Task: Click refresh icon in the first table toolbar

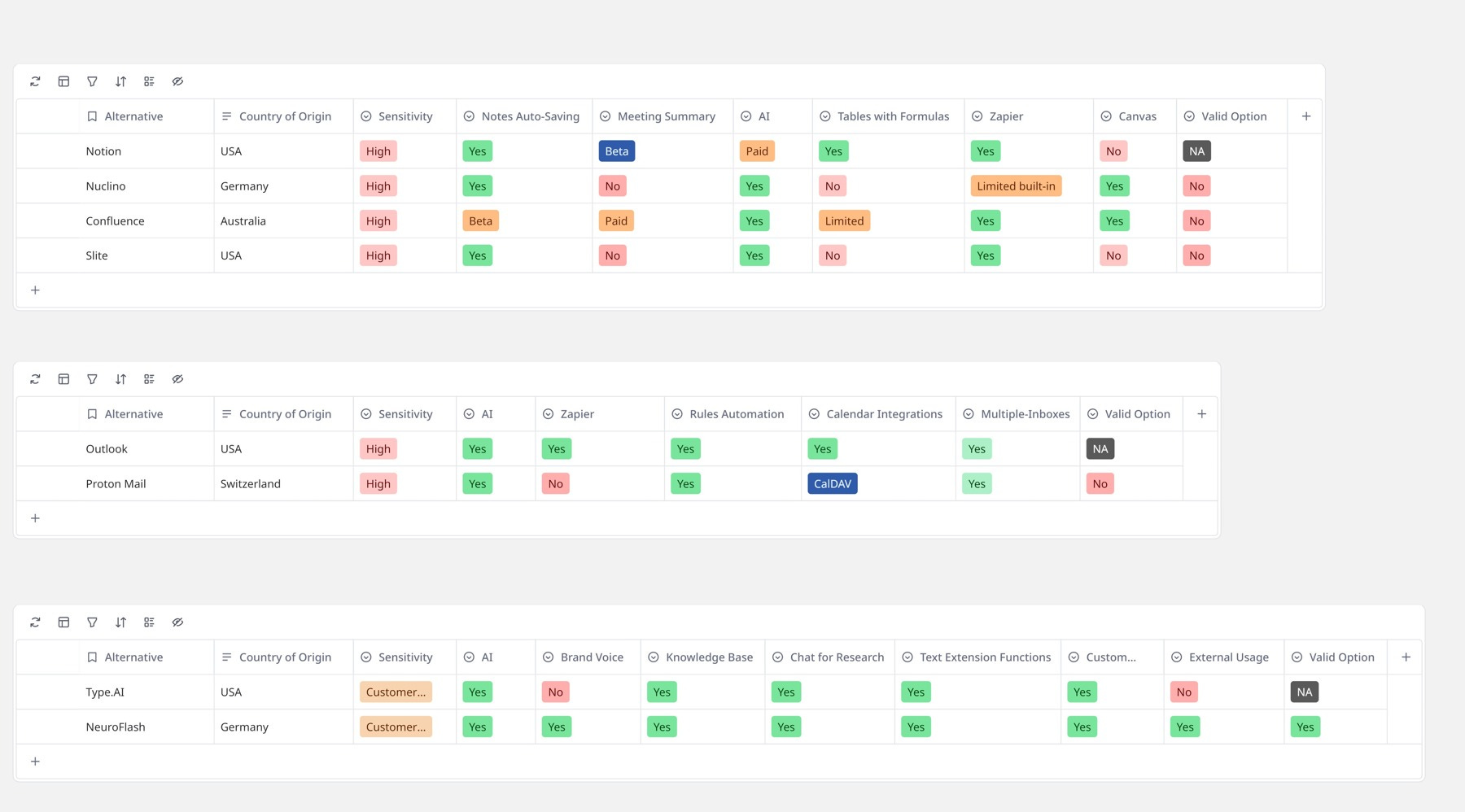Action: pos(35,81)
